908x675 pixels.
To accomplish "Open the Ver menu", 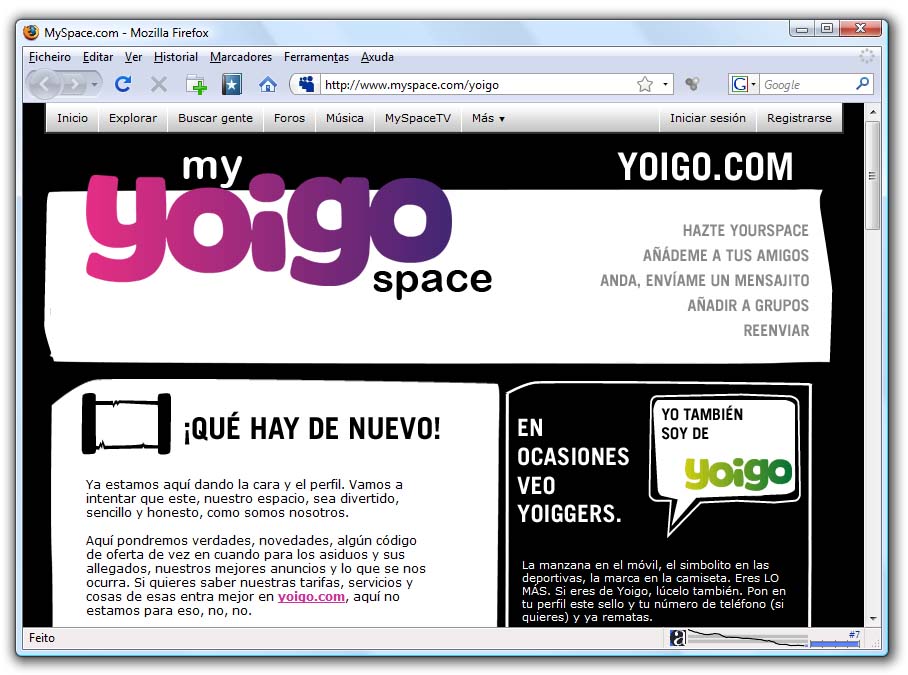I will (133, 57).
